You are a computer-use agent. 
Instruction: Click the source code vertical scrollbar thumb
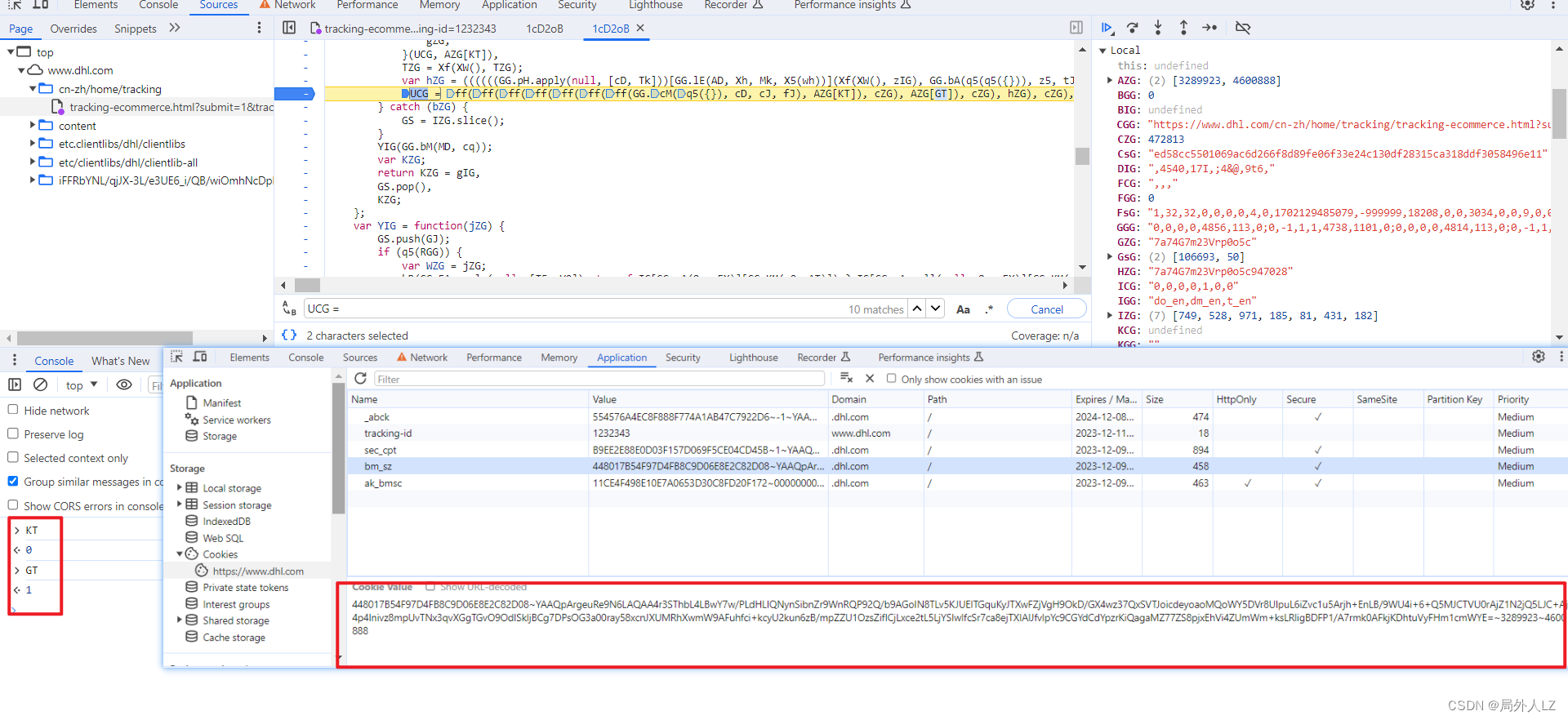[1082, 156]
